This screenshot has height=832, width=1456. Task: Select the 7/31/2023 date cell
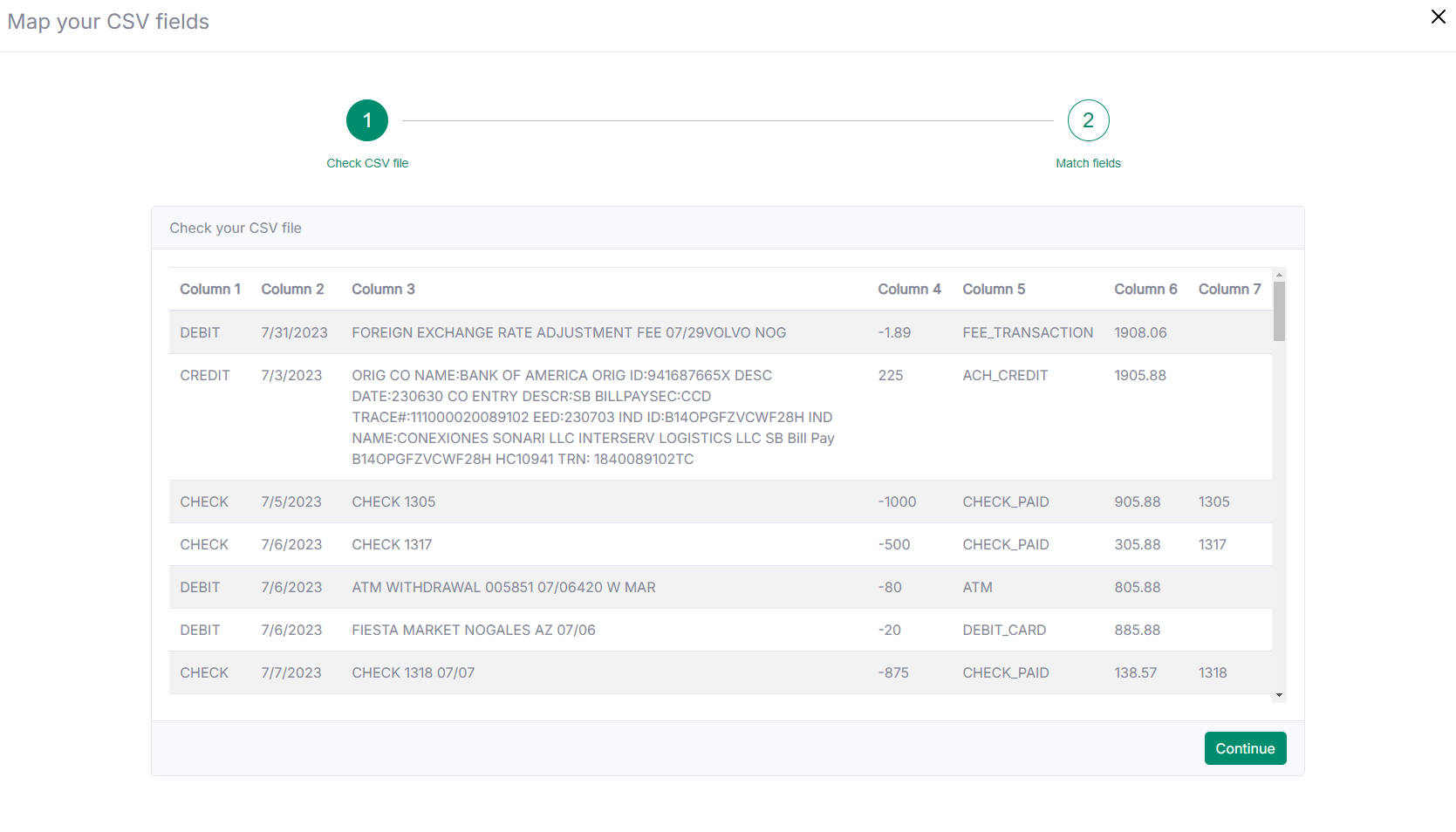294,333
